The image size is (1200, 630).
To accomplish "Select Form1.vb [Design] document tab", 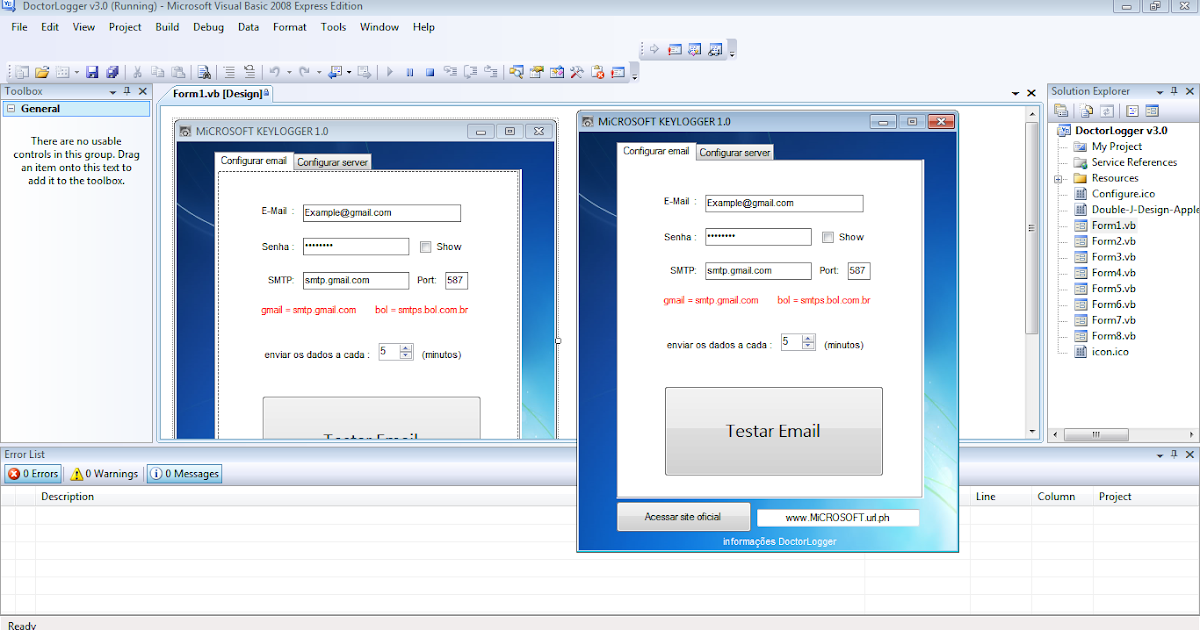I will (x=220, y=93).
